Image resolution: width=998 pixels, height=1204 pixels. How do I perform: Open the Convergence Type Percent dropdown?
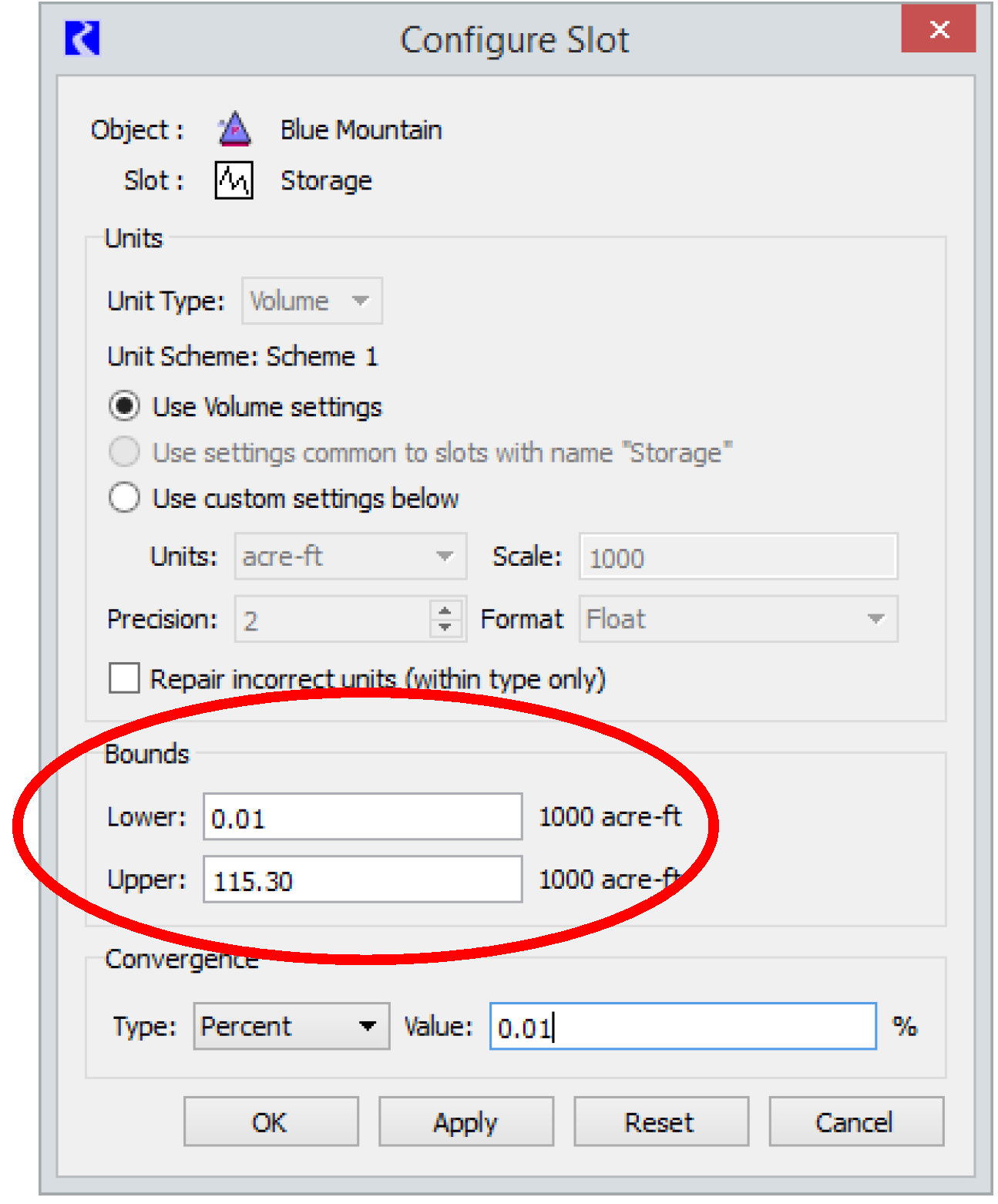click(x=291, y=1026)
